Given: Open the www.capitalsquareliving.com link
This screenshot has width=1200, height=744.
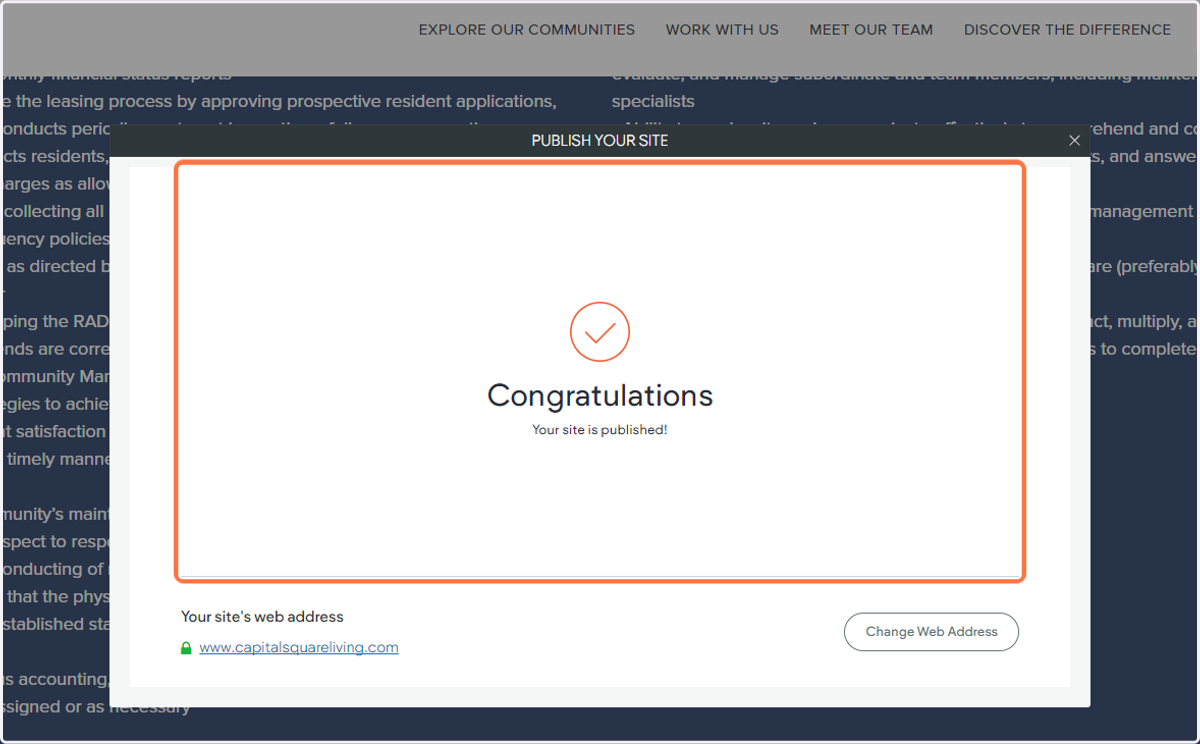Looking at the screenshot, I should 299,648.
